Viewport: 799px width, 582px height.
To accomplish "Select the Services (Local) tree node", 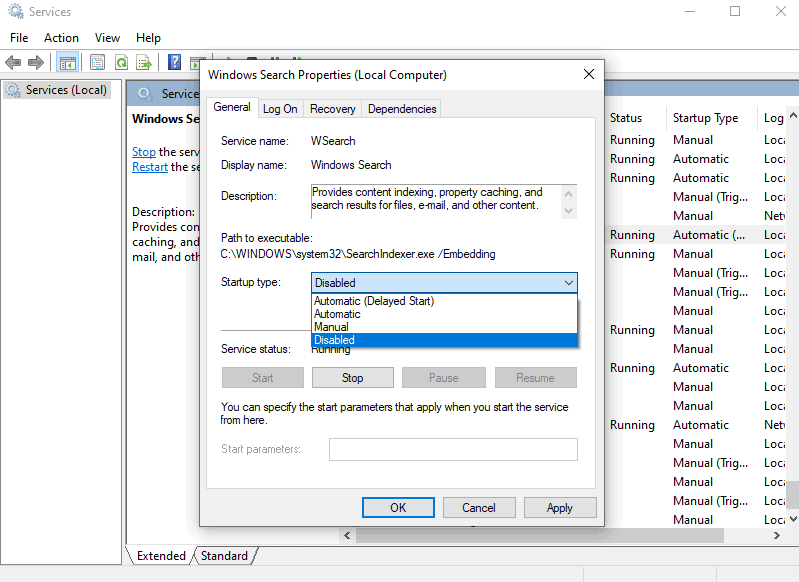I will [57, 90].
